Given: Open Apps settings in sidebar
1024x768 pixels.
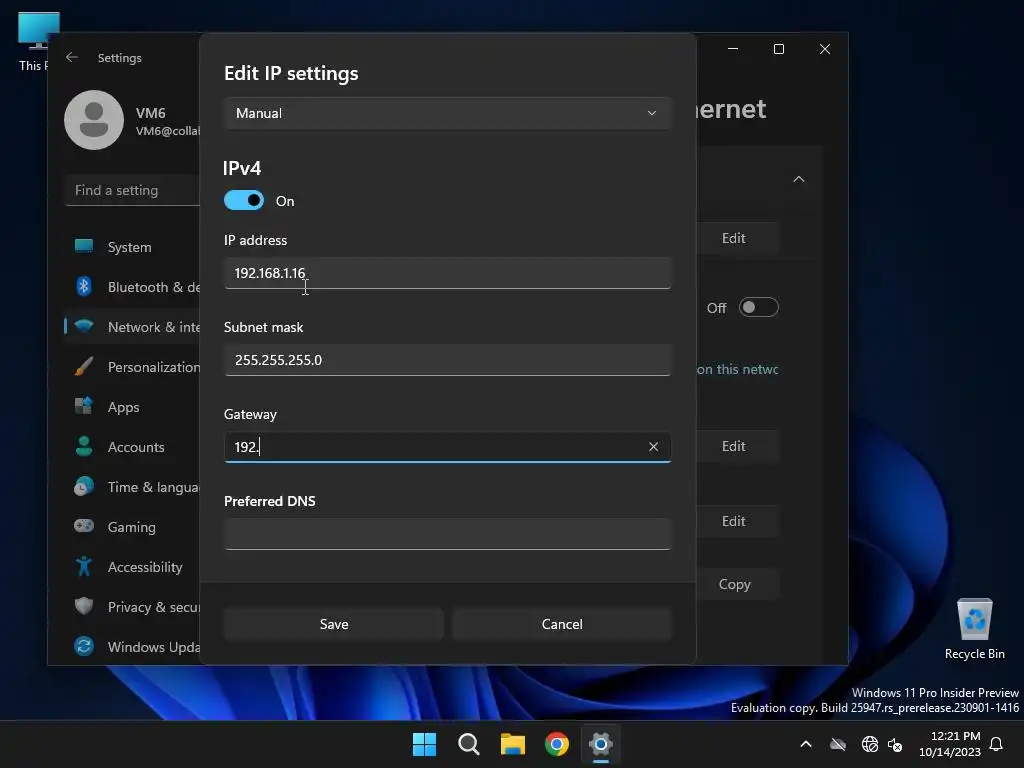Looking at the screenshot, I should click(134, 407).
